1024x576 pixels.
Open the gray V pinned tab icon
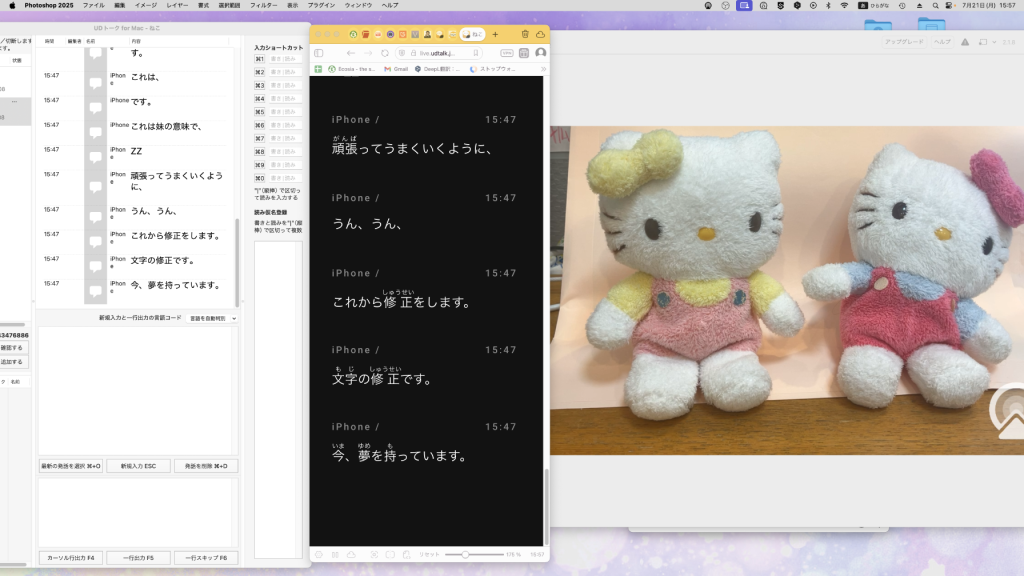(415, 34)
